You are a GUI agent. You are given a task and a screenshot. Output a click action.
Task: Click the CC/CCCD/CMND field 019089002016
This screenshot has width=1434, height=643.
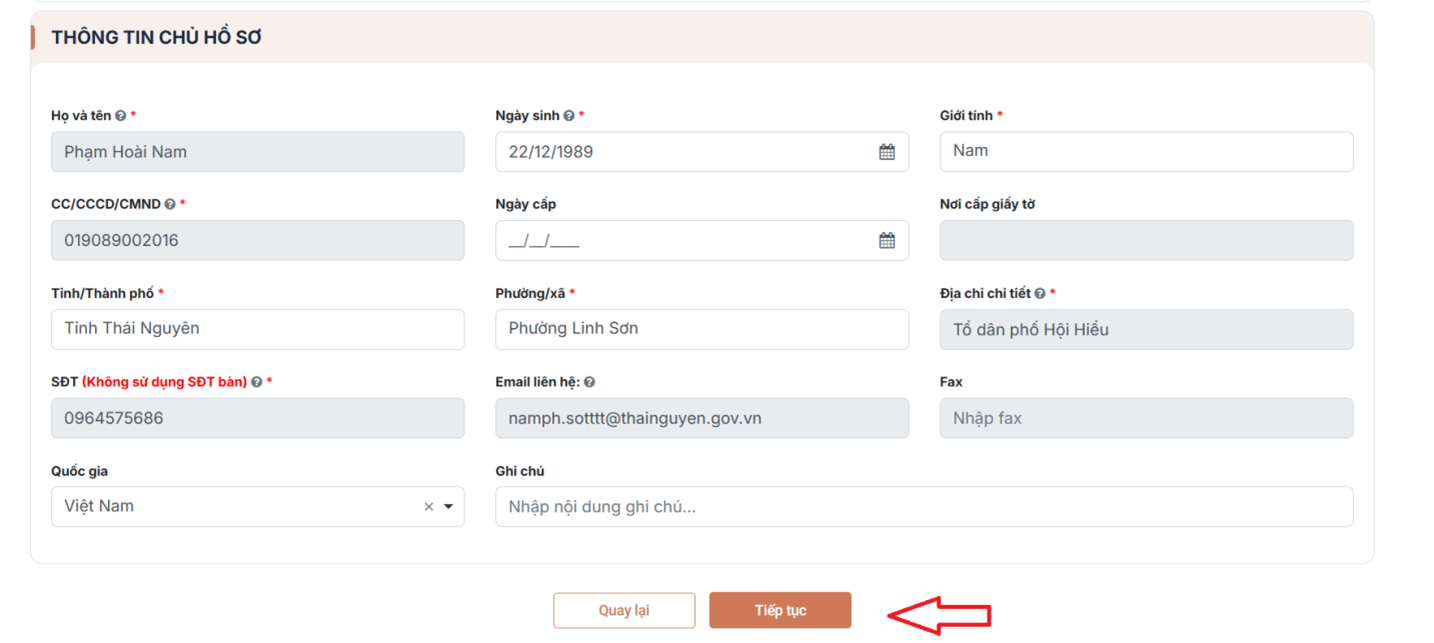coord(258,241)
